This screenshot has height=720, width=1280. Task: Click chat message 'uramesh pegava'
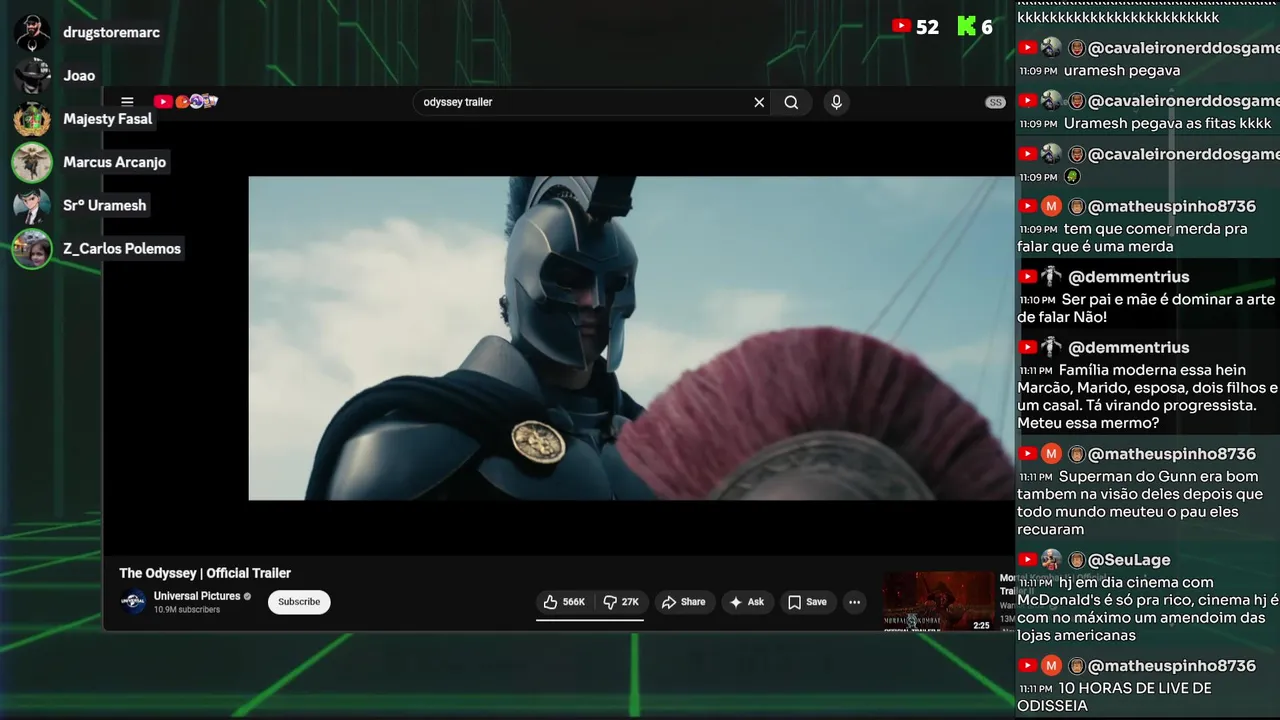(x=1122, y=71)
